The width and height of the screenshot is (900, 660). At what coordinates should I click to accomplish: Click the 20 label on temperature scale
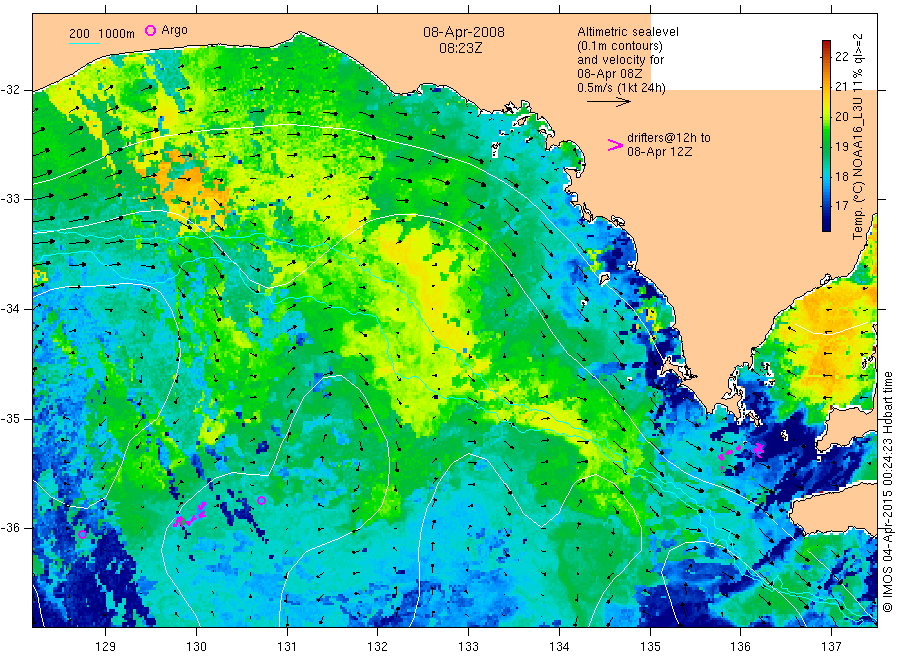(x=841, y=117)
